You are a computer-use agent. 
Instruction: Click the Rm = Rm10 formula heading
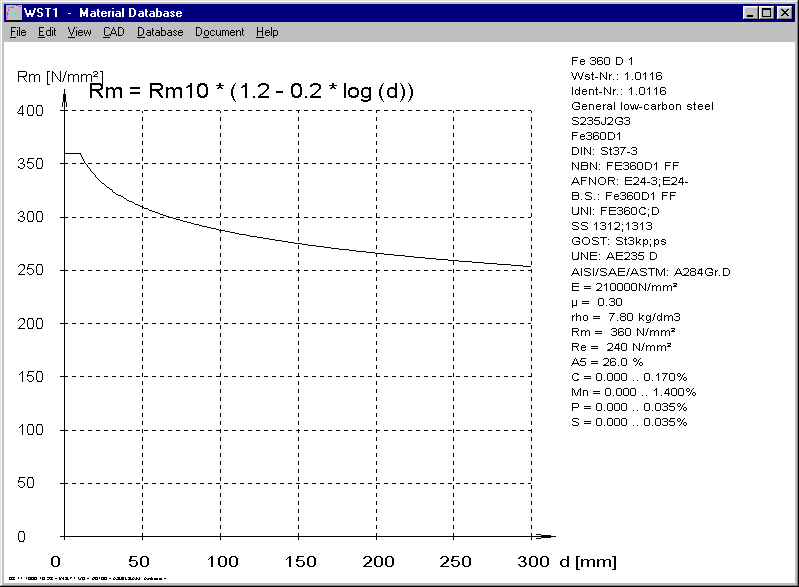click(251, 92)
